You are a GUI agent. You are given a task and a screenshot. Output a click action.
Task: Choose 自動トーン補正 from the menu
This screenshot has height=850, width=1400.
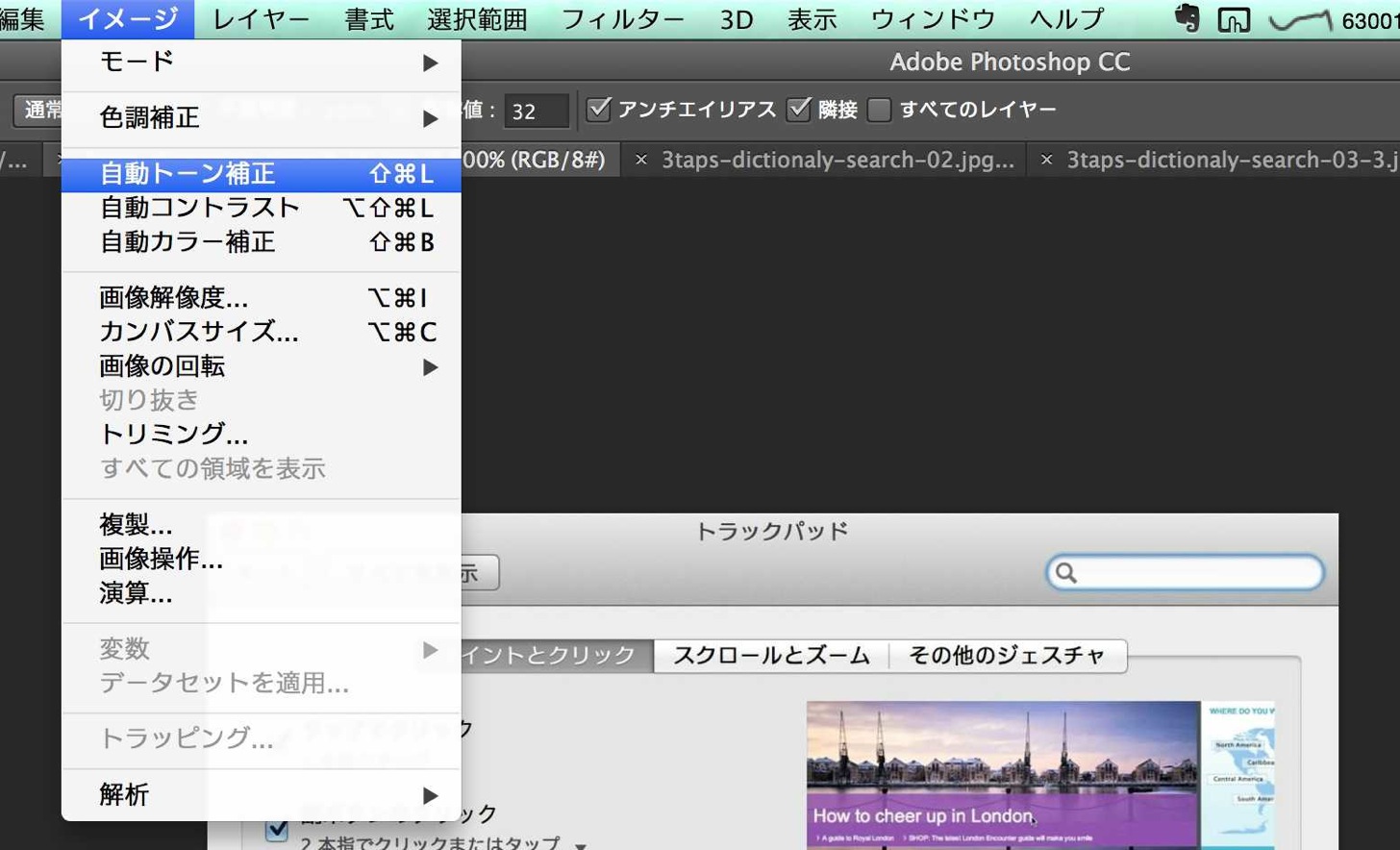pos(262,174)
